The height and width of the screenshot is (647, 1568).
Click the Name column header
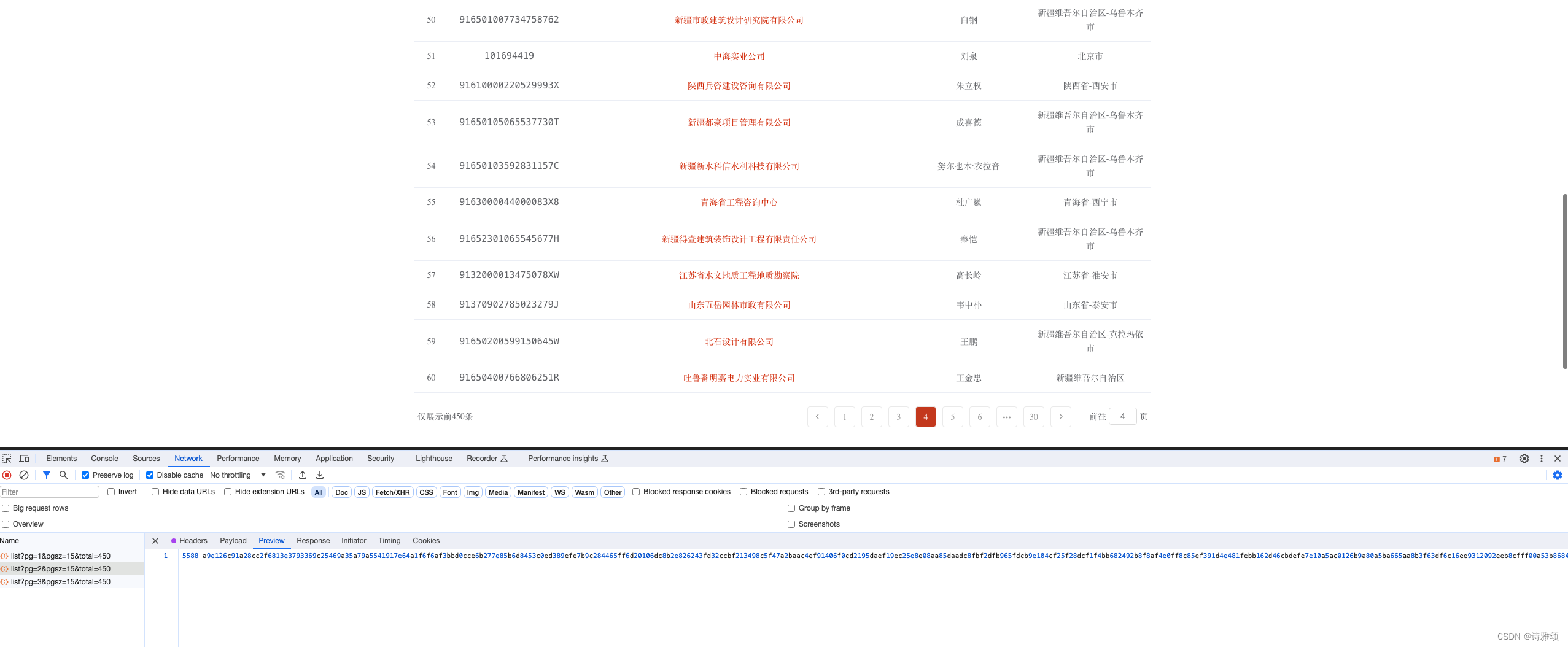tap(72, 541)
